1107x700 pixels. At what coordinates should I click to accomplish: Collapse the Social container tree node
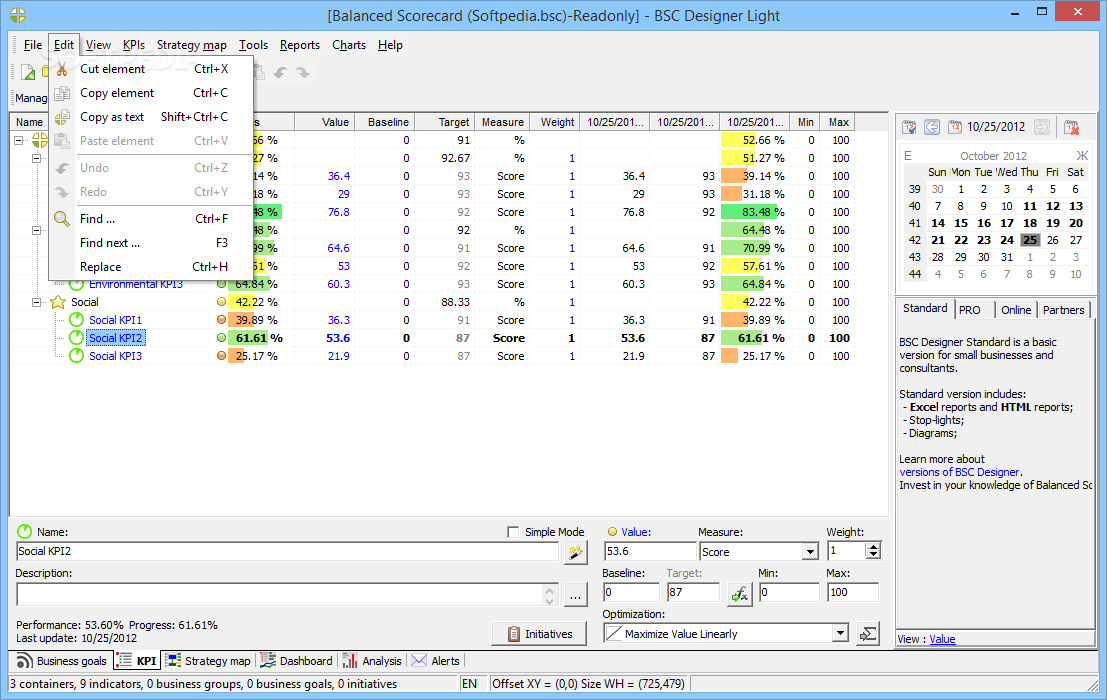[x=36, y=302]
